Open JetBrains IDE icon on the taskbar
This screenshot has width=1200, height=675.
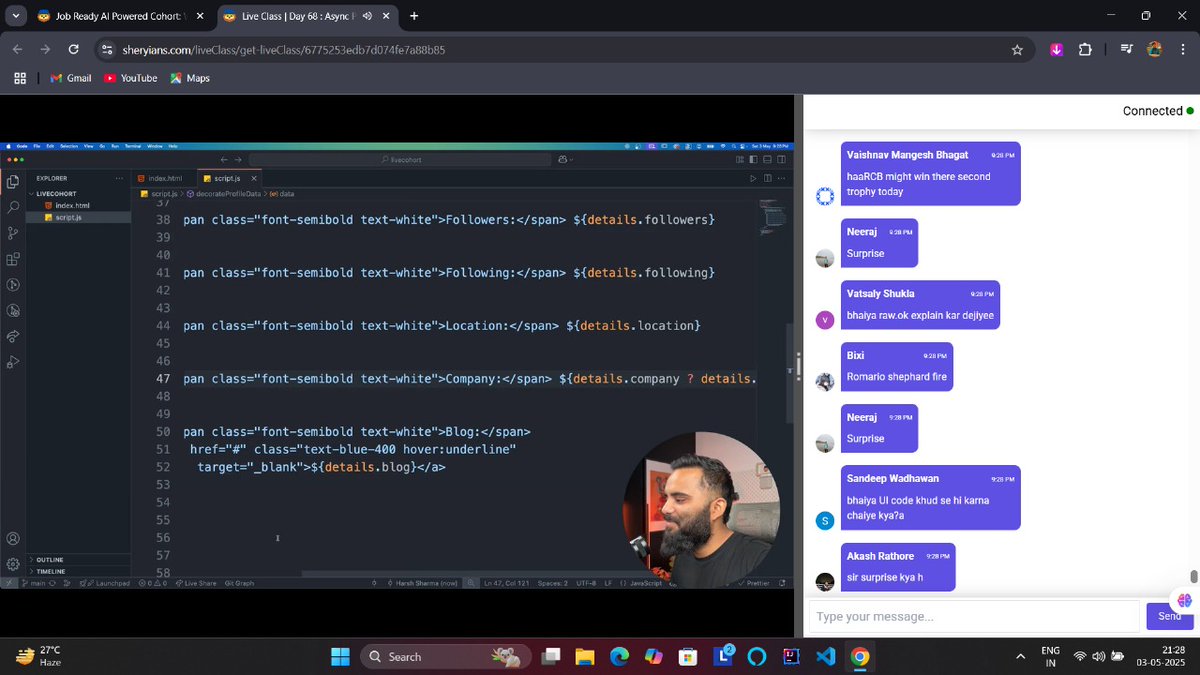pos(791,657)
